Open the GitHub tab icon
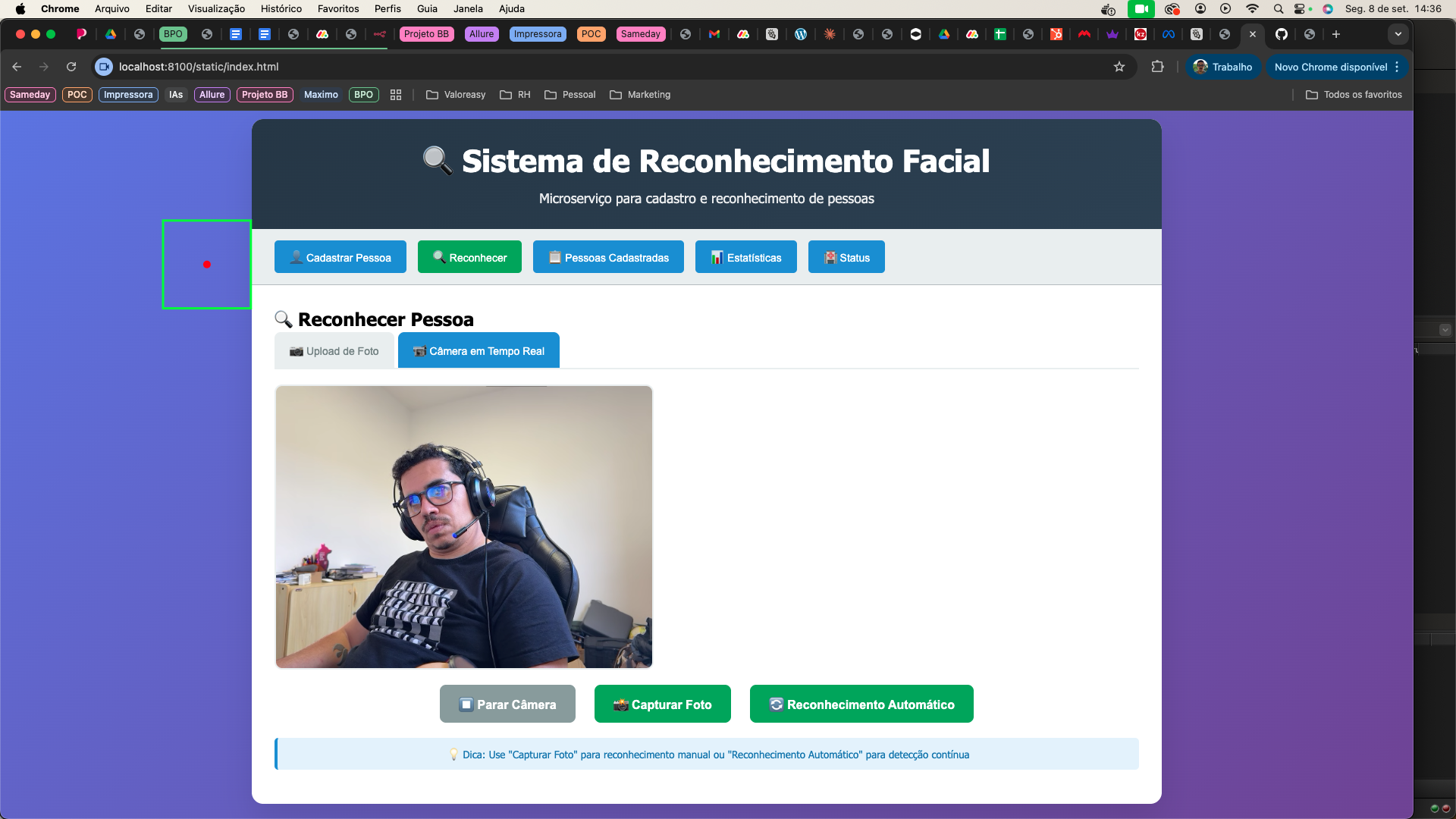The image size is (1456, 819). click(1282, 34)
